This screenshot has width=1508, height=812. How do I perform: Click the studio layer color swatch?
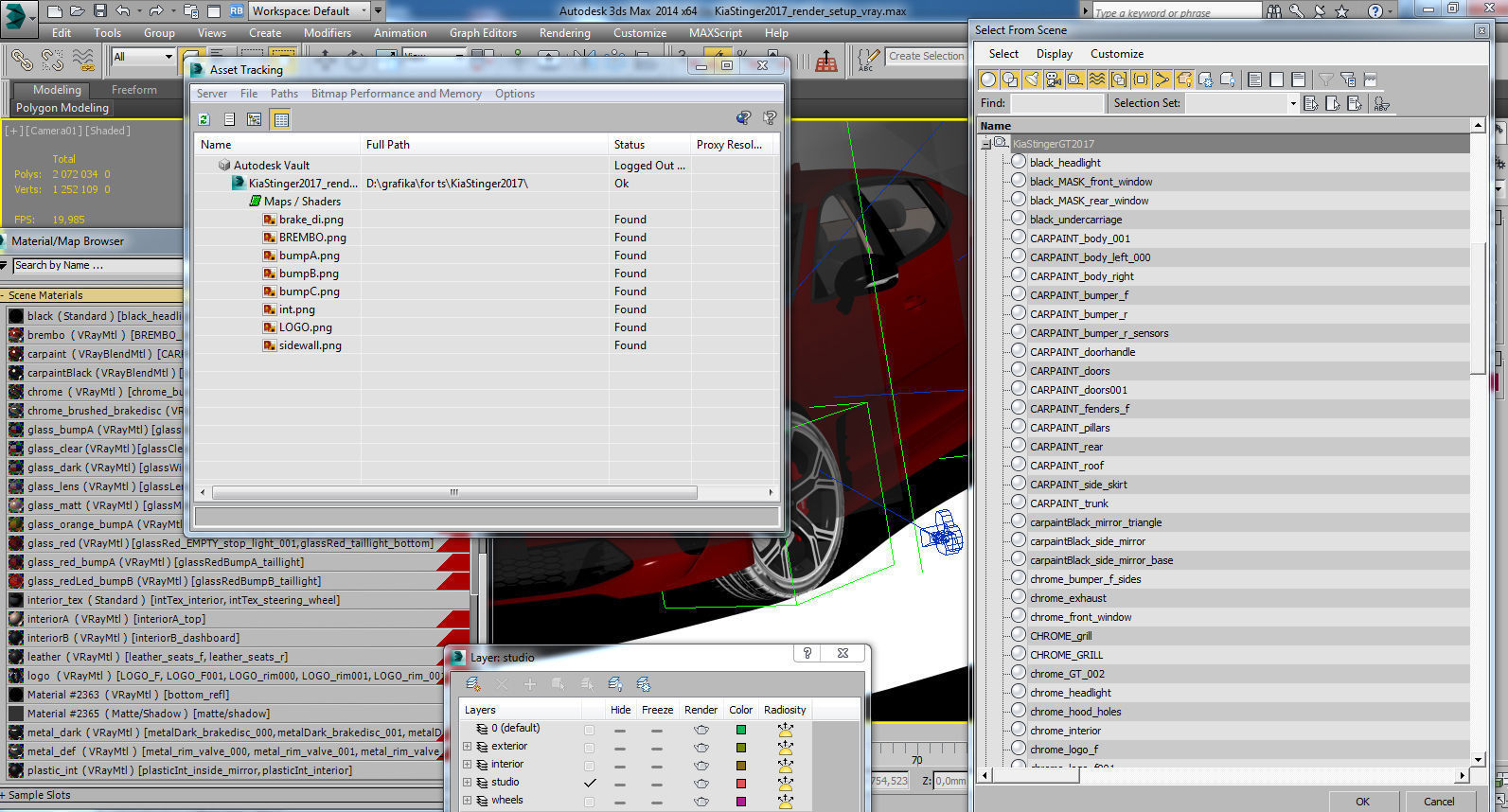[740, 784]
